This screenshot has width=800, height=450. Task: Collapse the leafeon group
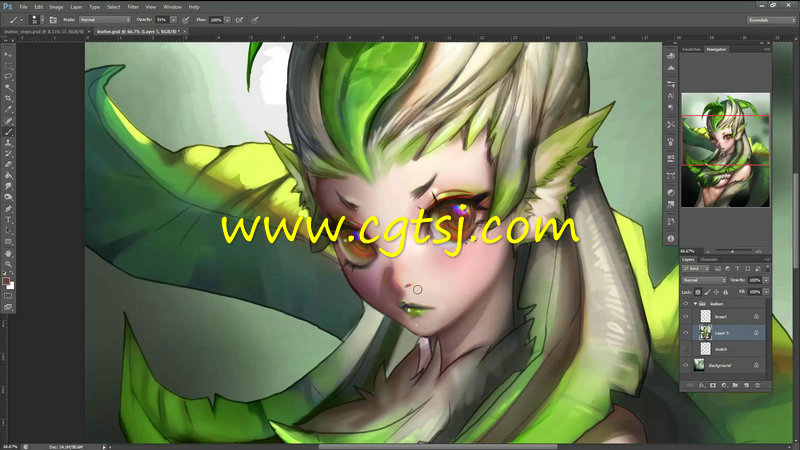pyautogui.click(x=695, y=304)
